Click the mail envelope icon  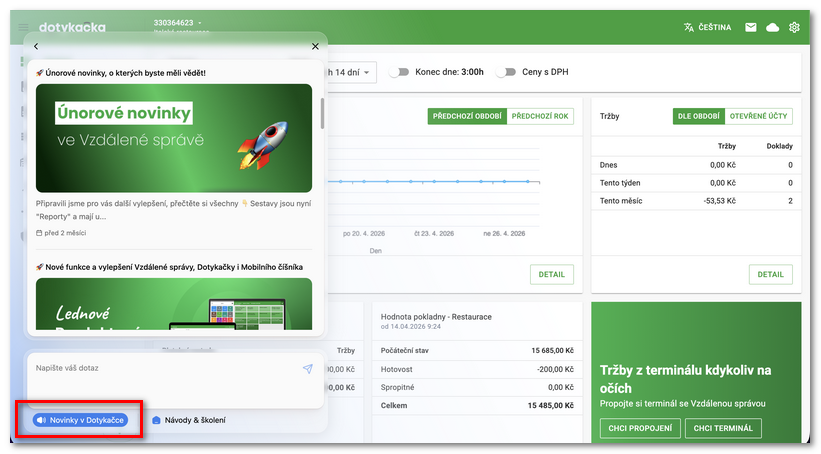(x=750, y=27)
